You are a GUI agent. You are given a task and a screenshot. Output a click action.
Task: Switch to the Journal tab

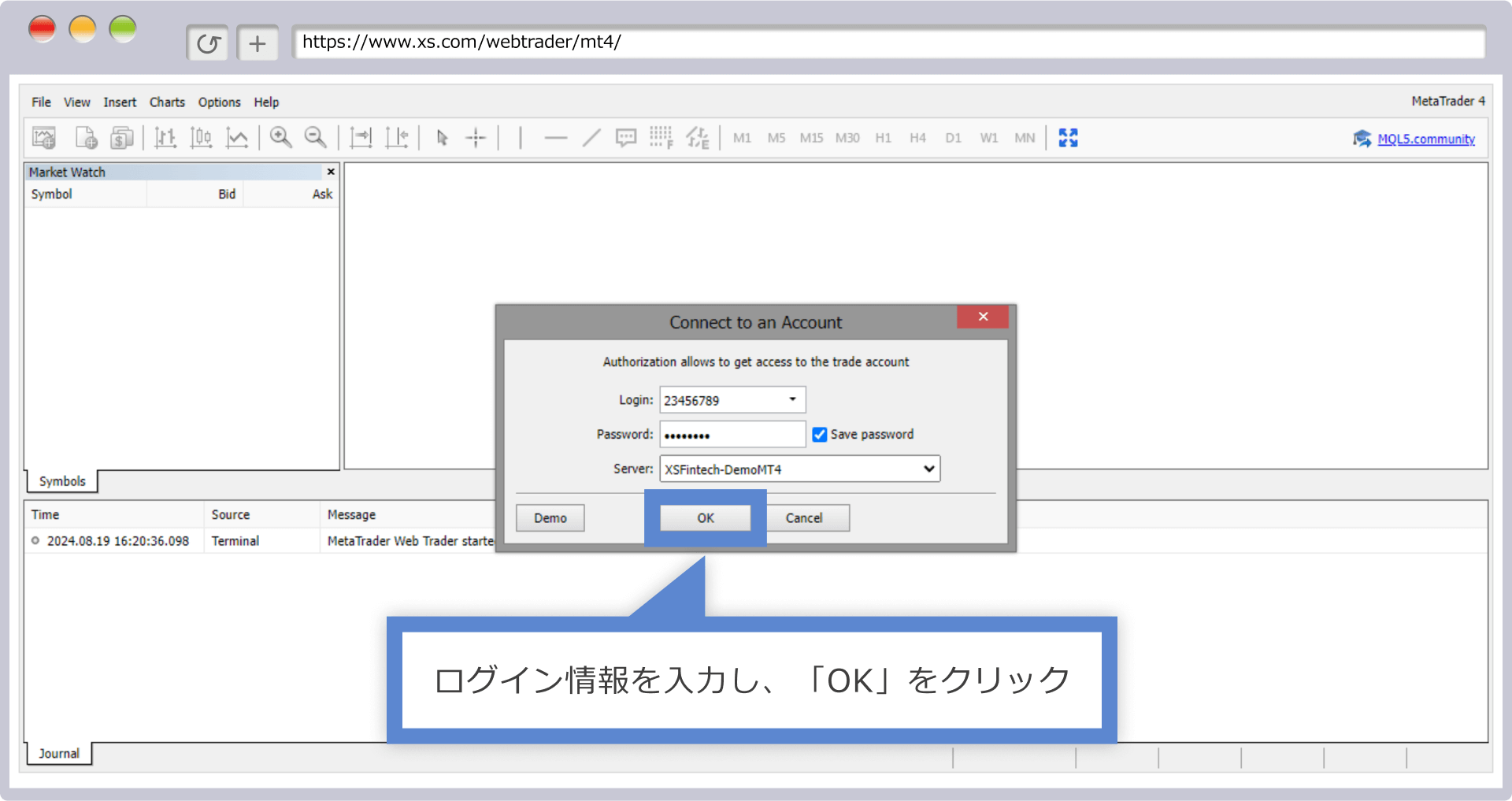pos(59,754)
